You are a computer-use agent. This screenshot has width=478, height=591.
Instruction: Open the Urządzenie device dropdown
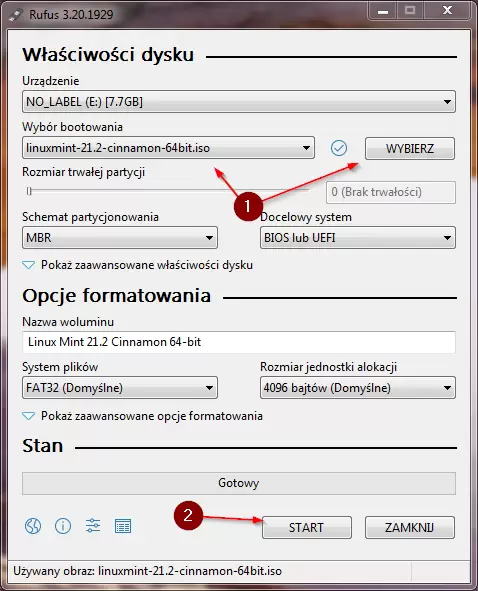pyautogui.click(x=239, y=102)
